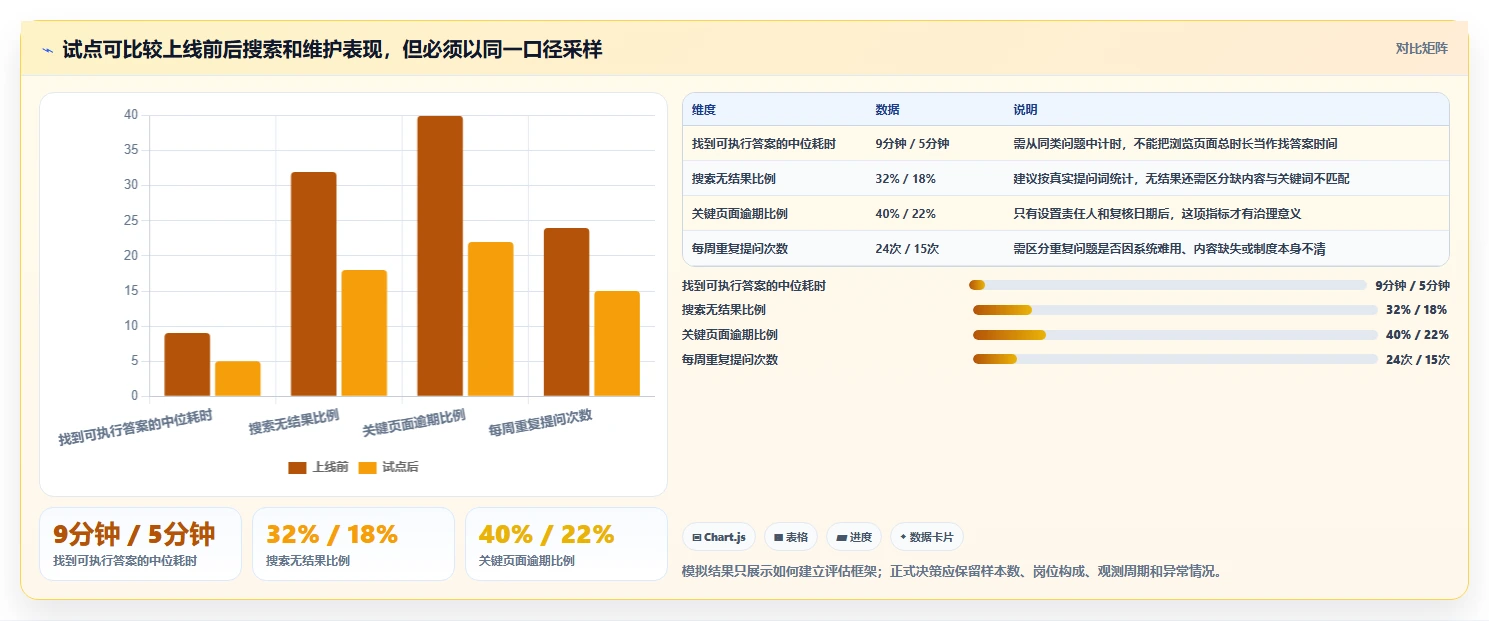Select the 关键页面逾期比例 table row label
Screen dimensions: 1489x621
point(739,214)
